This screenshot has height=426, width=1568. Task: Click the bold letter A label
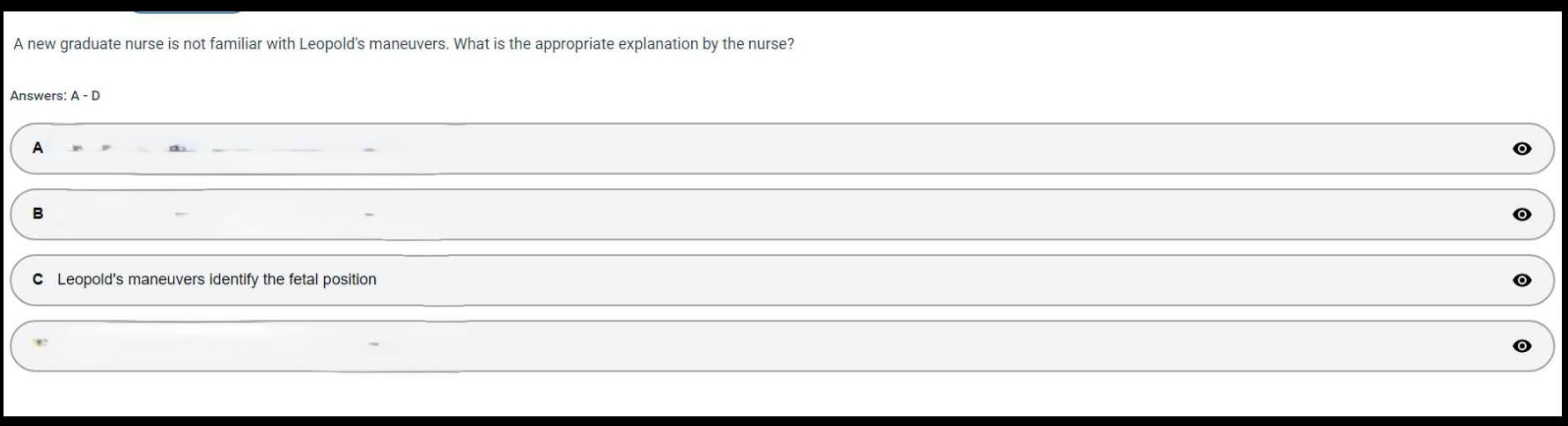(38, 148)
